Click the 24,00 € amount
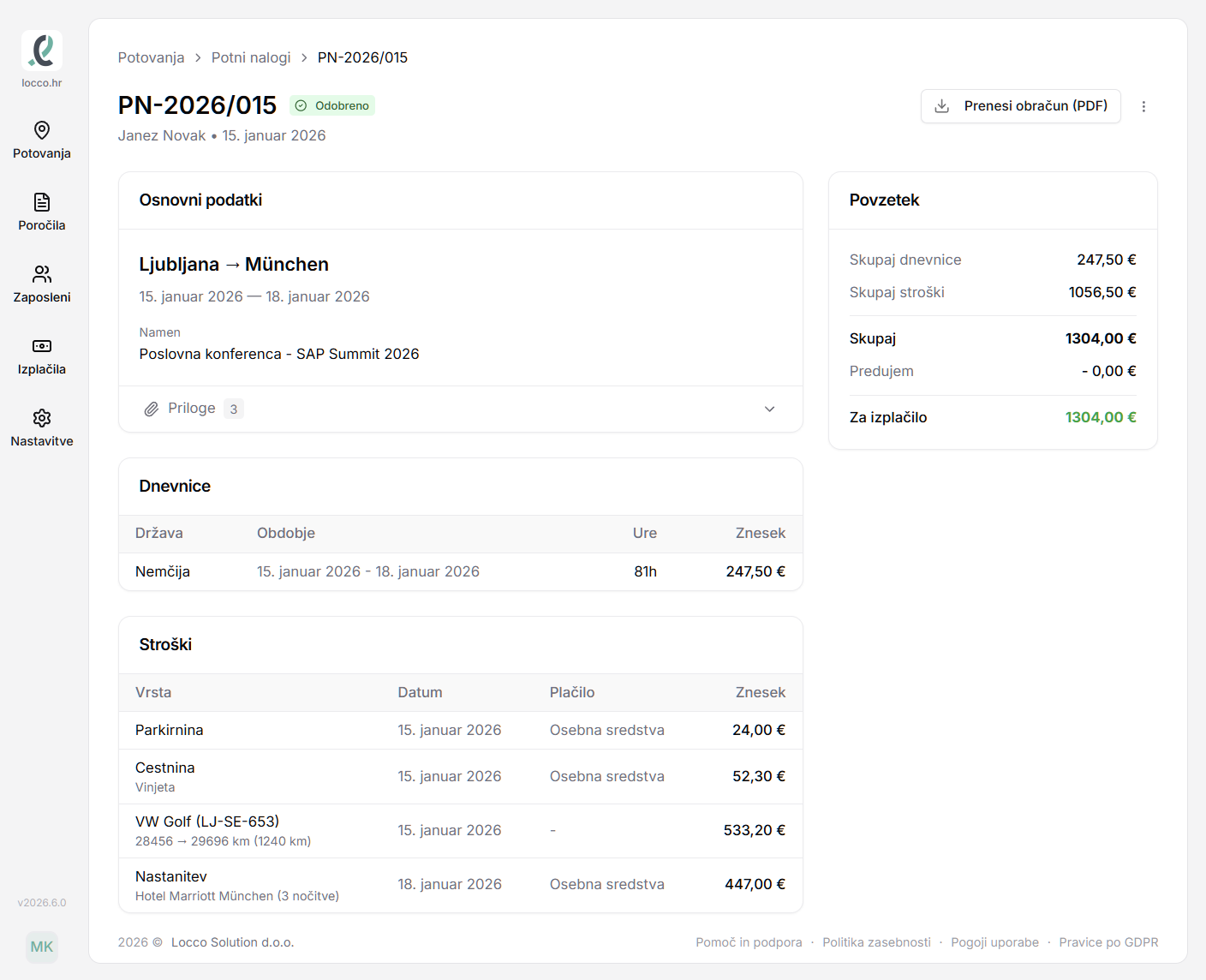This screenshot has width=1206, height=980. (759, 730)
